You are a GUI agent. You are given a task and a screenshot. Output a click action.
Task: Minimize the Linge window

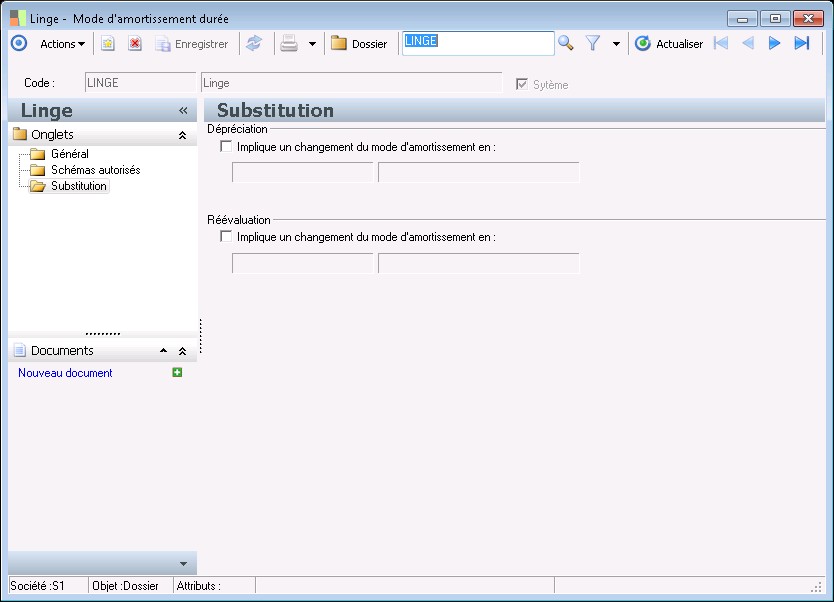pyautogui.click(x=743, y=19)
